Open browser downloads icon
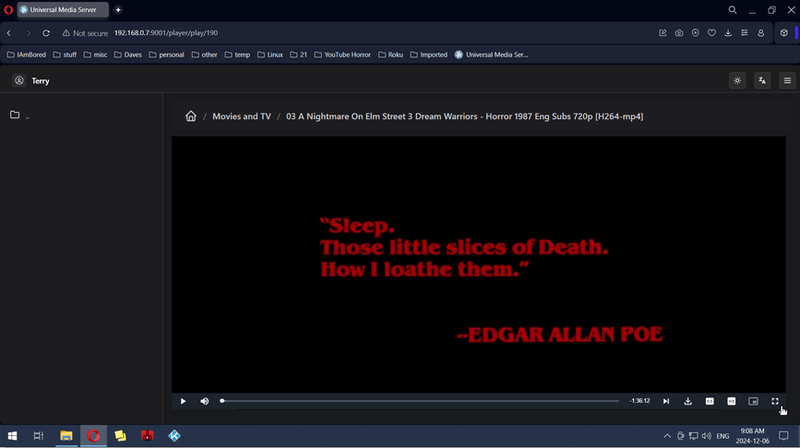 (728, 33)
